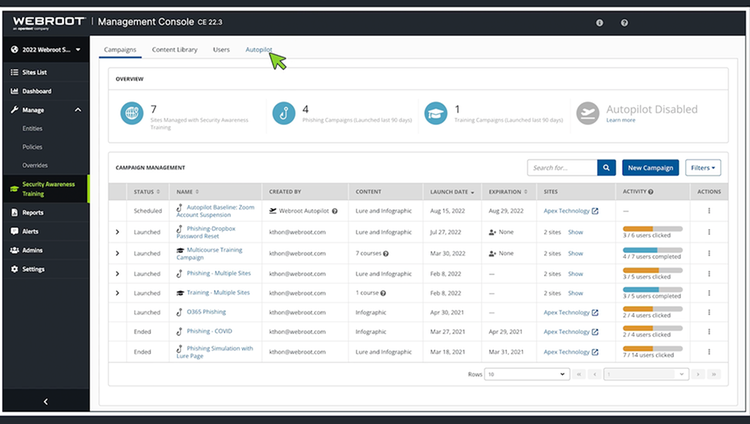Expand the Phishing Dropbox Password Reset row

point(117,232)
